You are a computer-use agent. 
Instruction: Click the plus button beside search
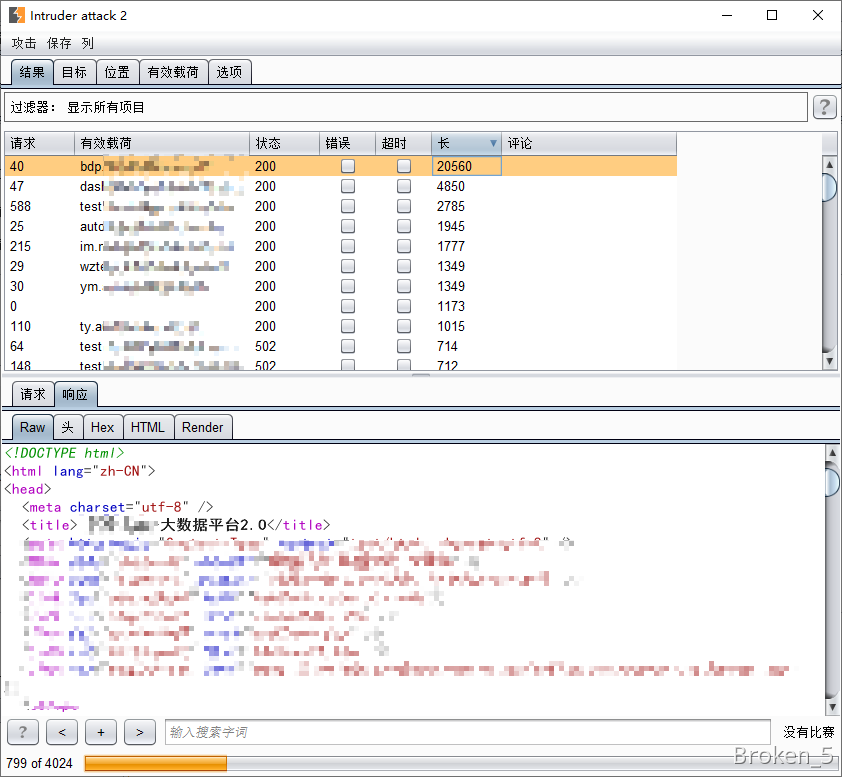pyautogui.click(x=101, y=732)
